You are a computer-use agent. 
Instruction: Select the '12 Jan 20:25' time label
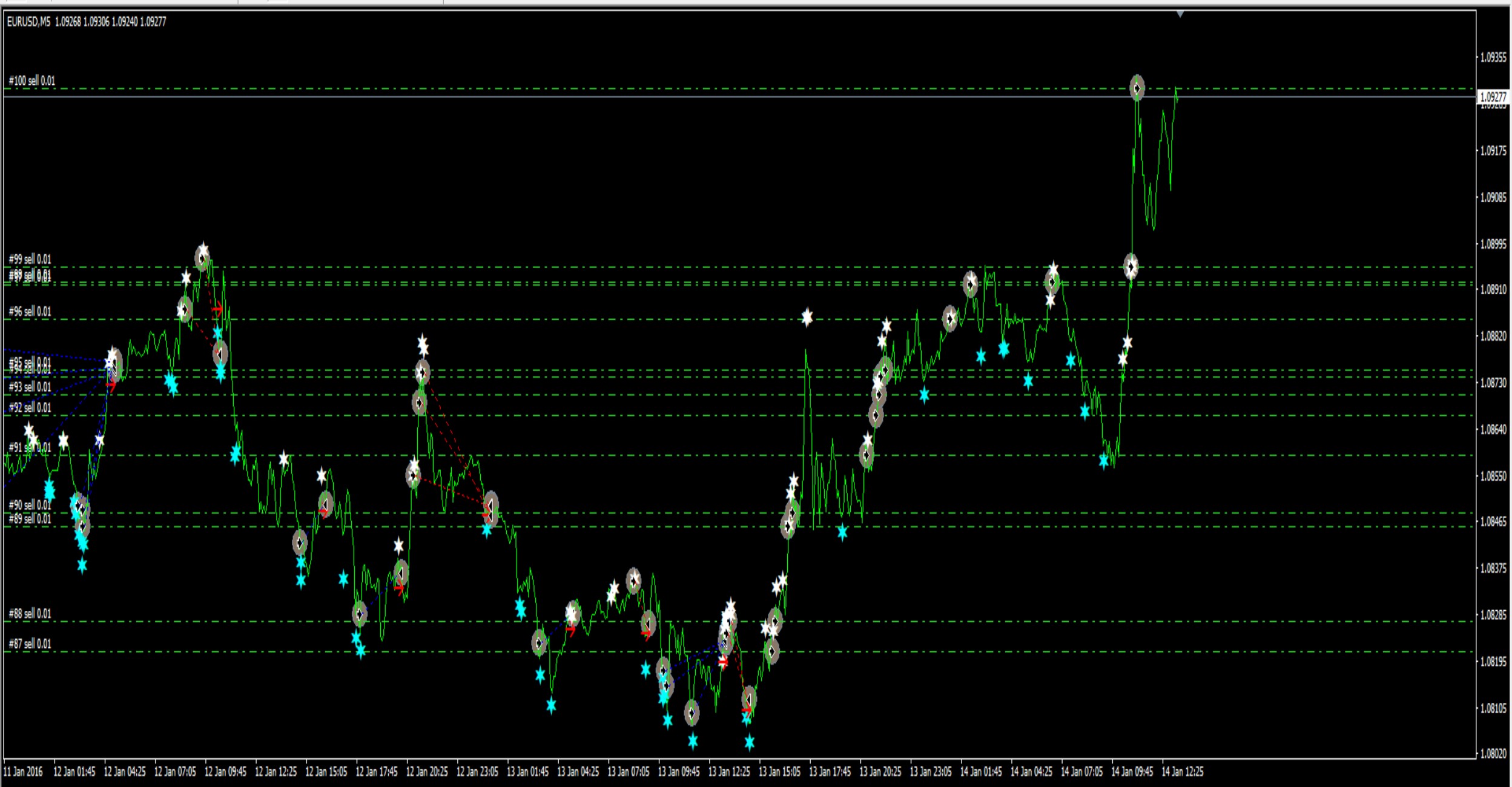pyautogui.click(x=427, y=772)
